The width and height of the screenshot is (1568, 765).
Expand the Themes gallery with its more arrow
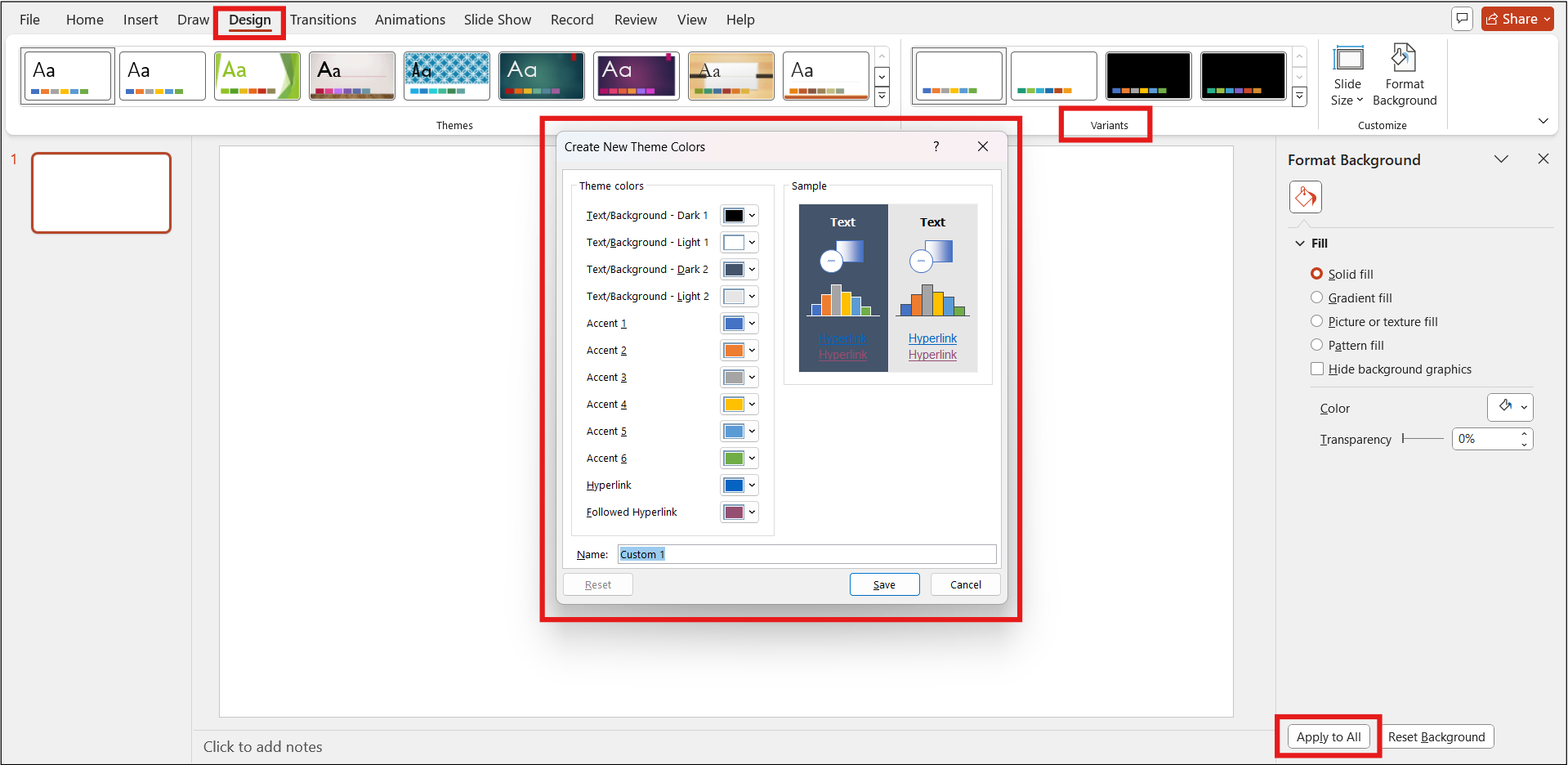tap(881, 96)
